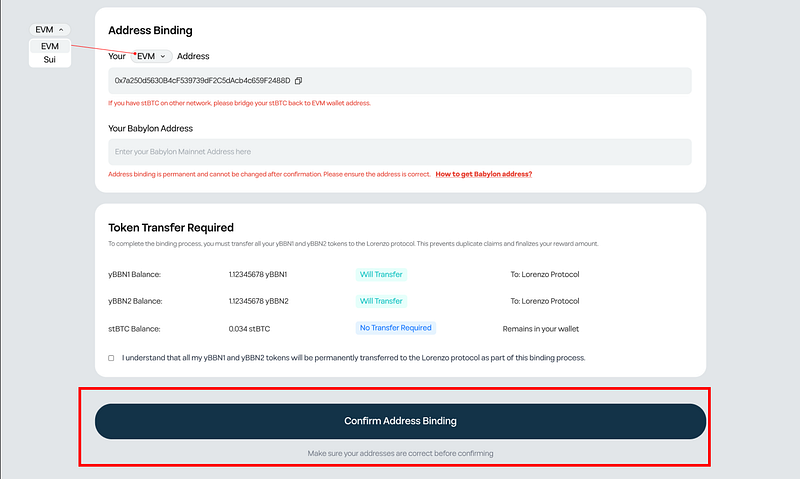800x479 pixels.
Task: Copy the EVM wallet address icon
Action: coord(298,81)
